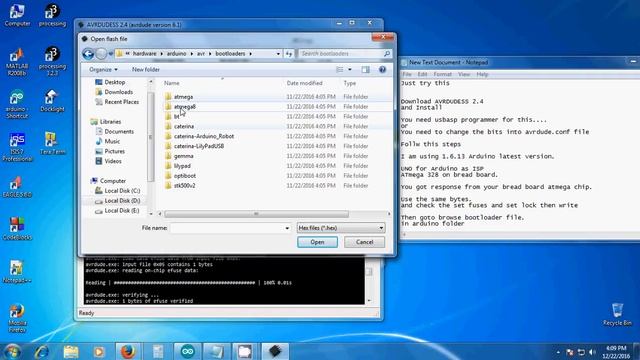This screenshot has height=360, width=640.
Task: Select the atmega8 folder
Action: coord(184,107)
